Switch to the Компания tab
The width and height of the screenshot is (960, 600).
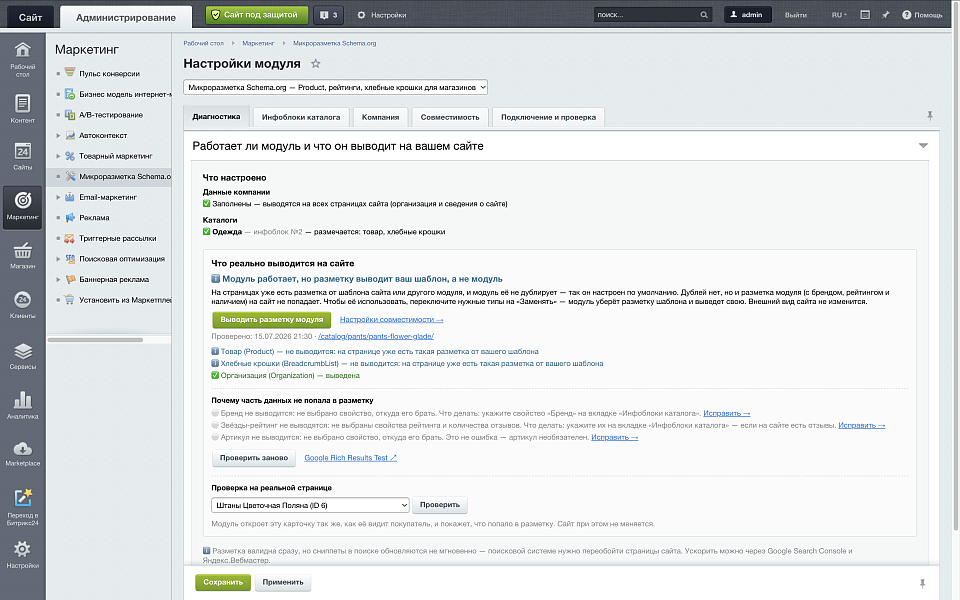click(380, 117)
